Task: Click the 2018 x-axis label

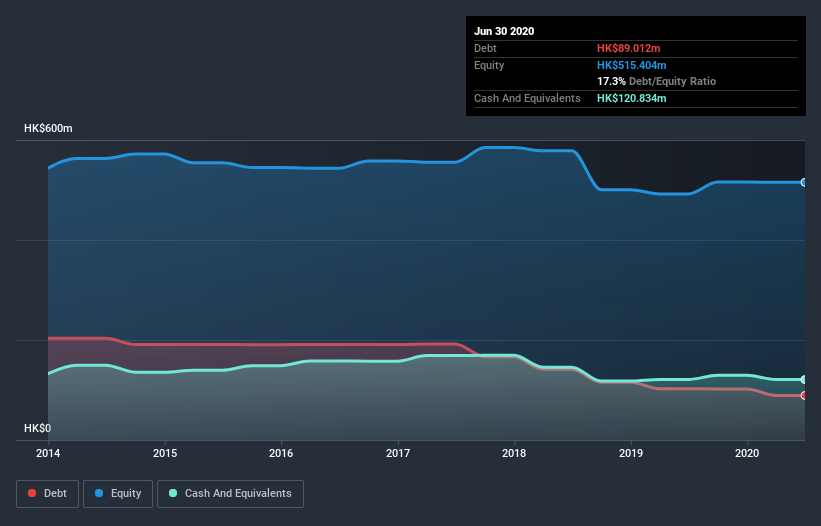Action: tap(514, 453)
